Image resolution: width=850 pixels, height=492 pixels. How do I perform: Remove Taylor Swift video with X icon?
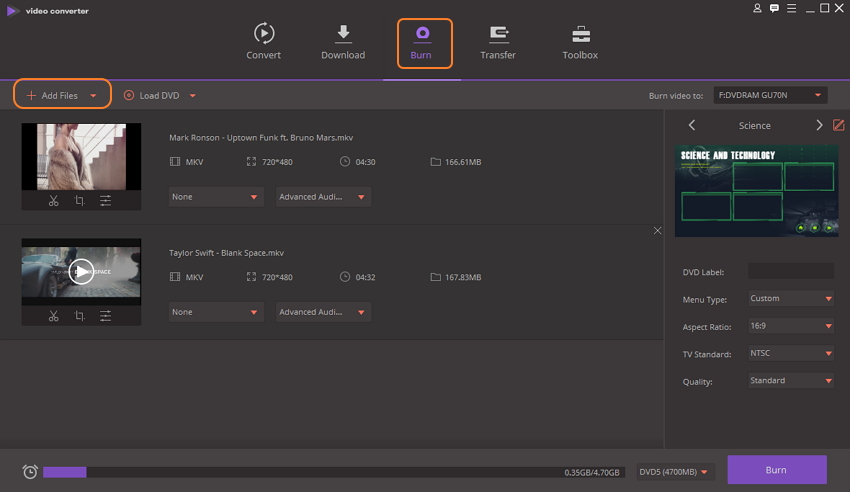click(657, 231)
